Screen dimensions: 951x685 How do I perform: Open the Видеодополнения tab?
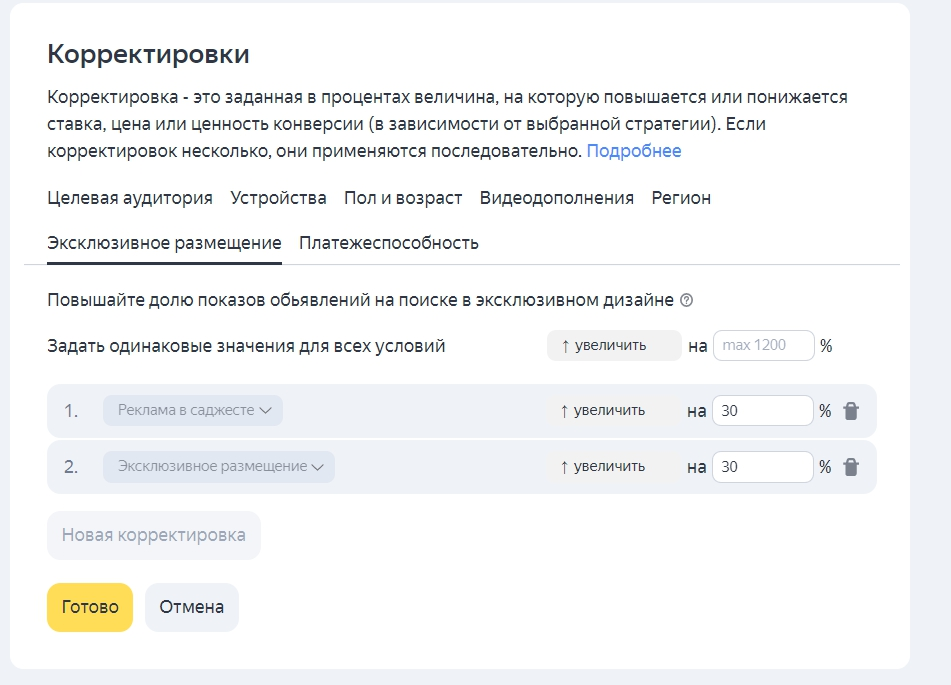point(557,198)
